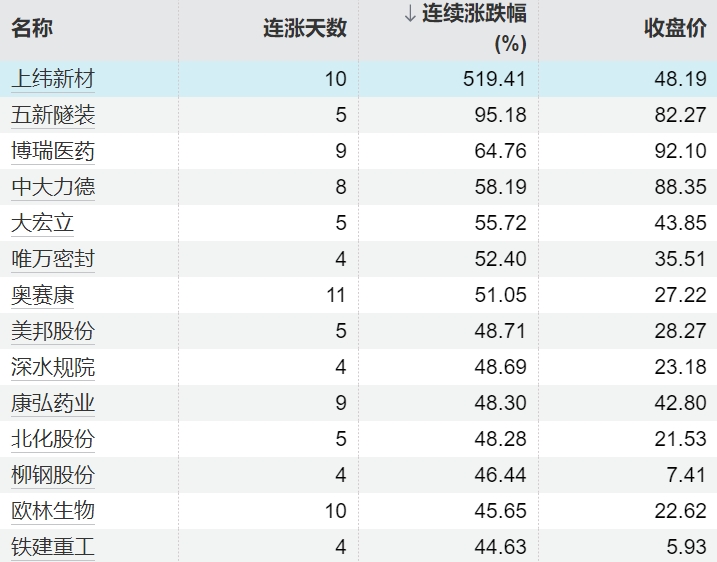
Task: Click the 铁建重工 stock link
Action: click(53, 547)
